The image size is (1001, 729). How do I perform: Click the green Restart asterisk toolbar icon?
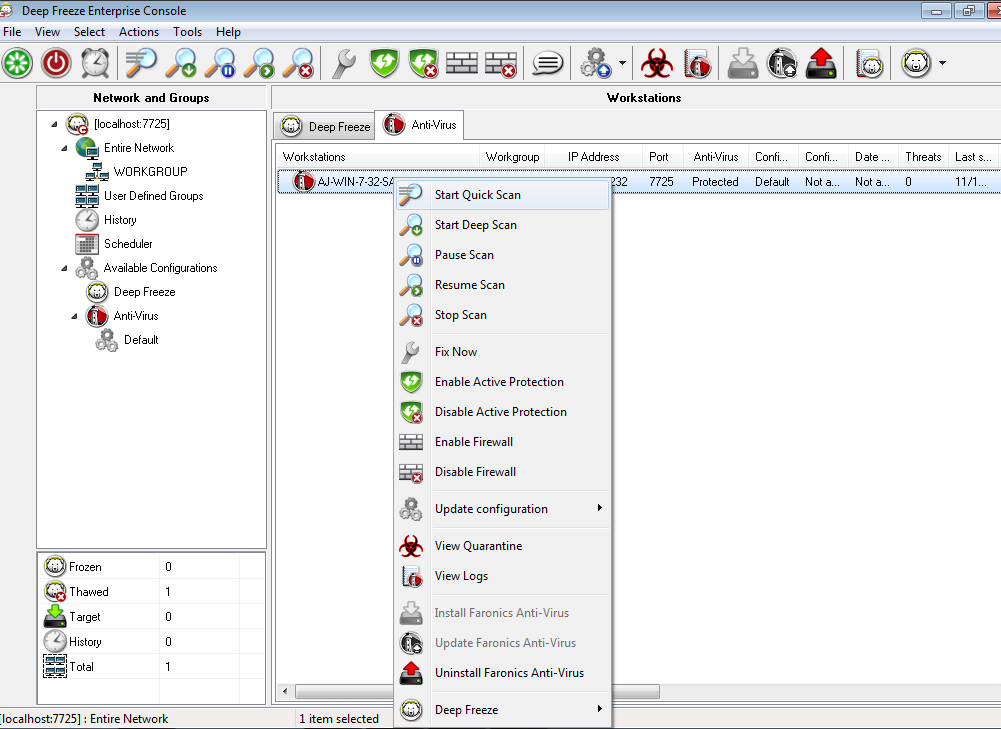point(17,64)
